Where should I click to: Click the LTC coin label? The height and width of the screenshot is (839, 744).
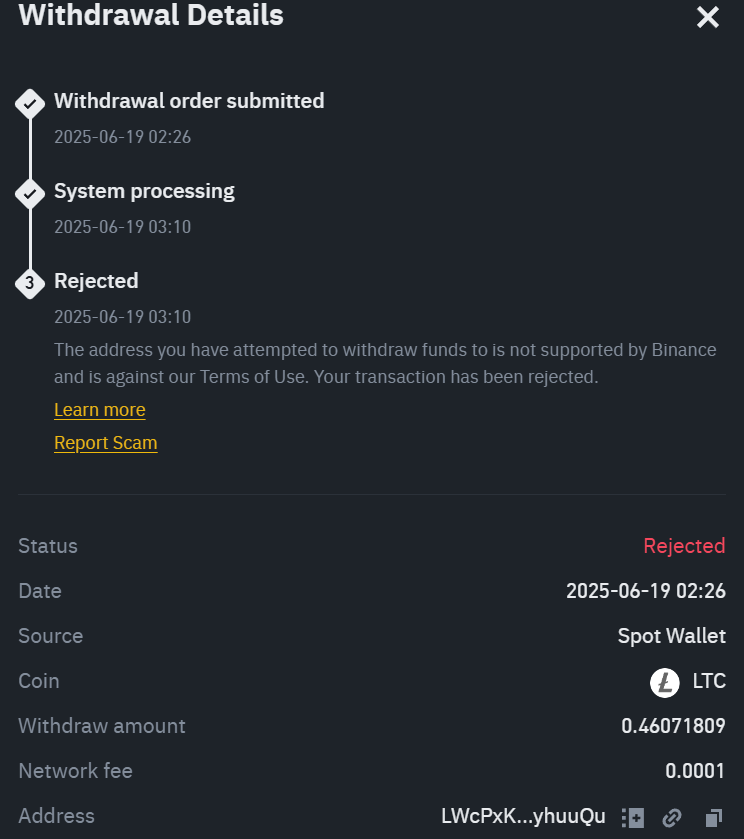pos(709,681)
